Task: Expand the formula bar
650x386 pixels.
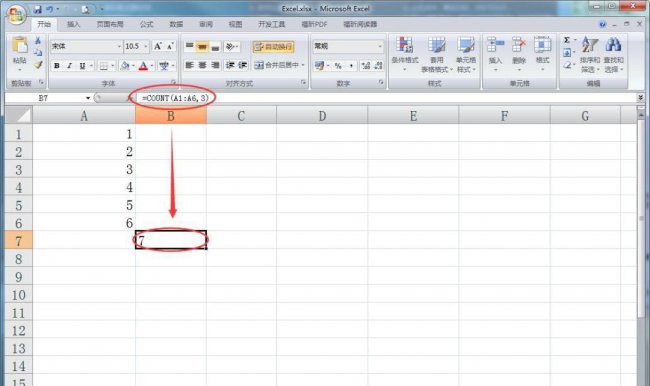Action: (641, 98)
